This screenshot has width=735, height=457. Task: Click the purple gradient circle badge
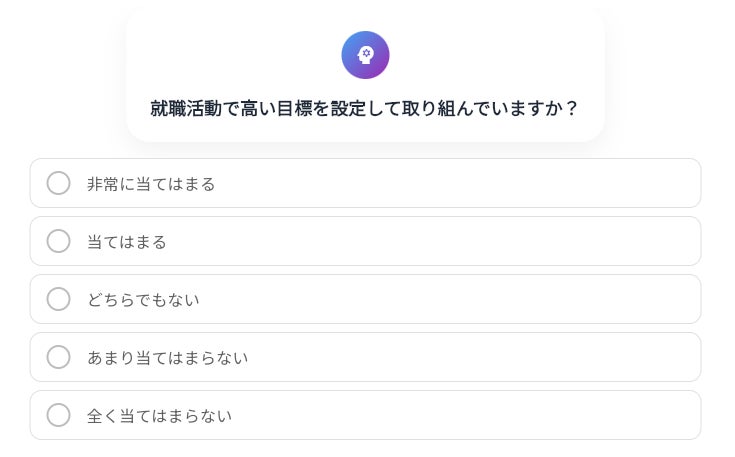coord(365,55)
